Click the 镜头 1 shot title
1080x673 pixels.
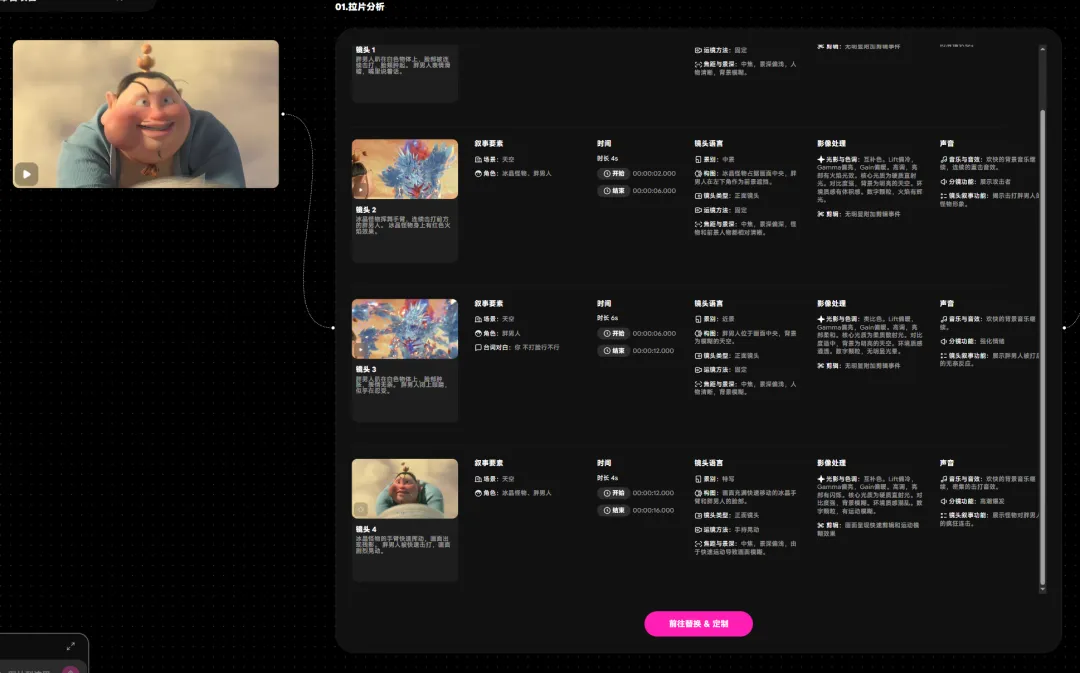click(366, 50)
